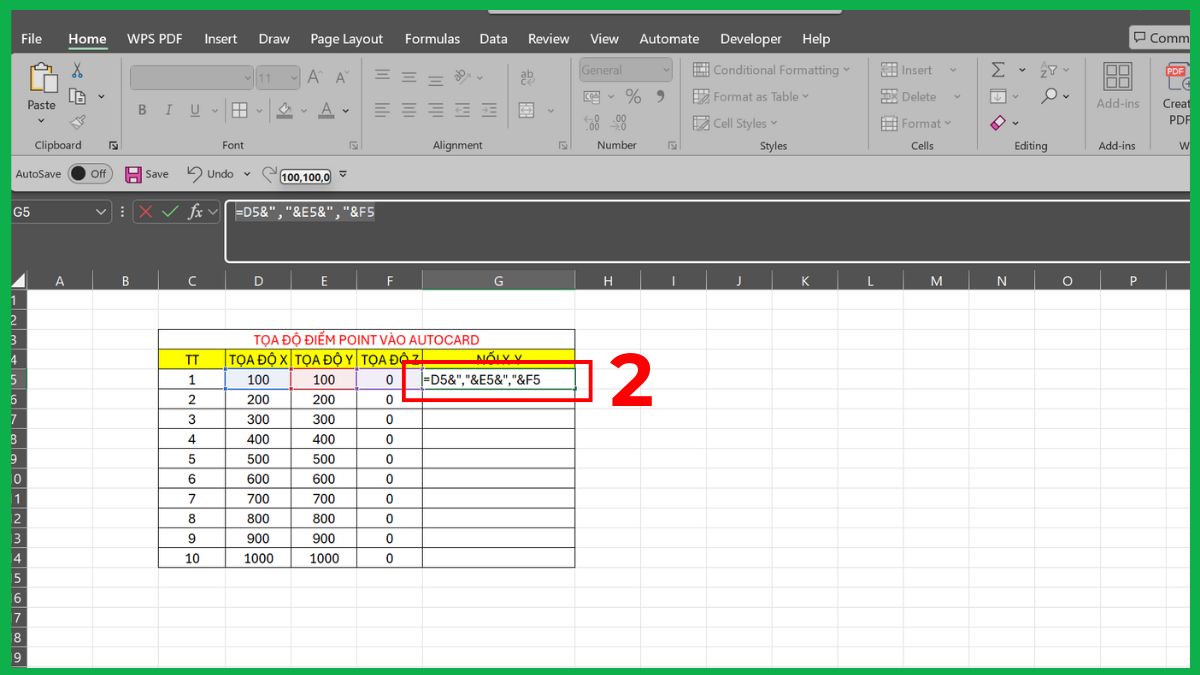Apply the Percent Style icon
The width and height of the screenshot is (1200, 675).
[631, 96]
